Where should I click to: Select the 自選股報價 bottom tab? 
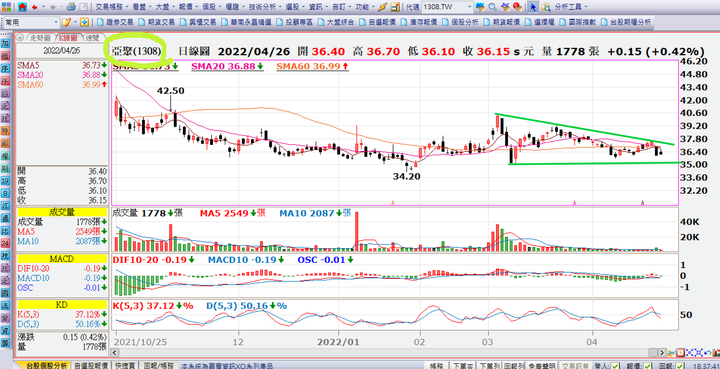pyautogui.click(x=91, y=365)
